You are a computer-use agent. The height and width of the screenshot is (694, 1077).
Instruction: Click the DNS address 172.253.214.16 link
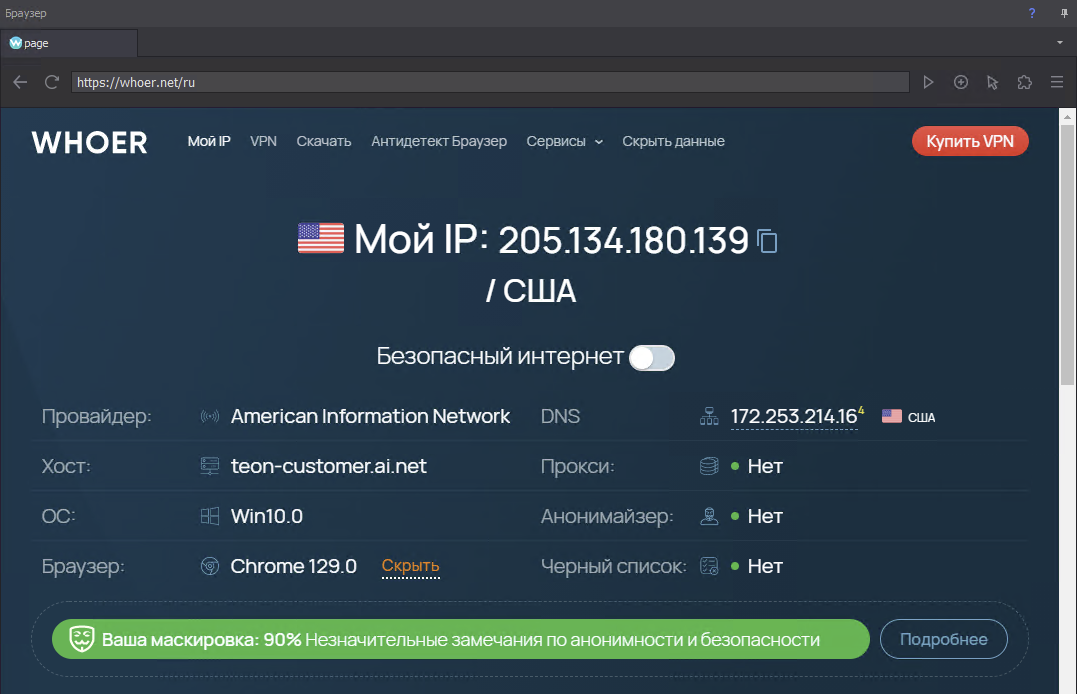794,416
